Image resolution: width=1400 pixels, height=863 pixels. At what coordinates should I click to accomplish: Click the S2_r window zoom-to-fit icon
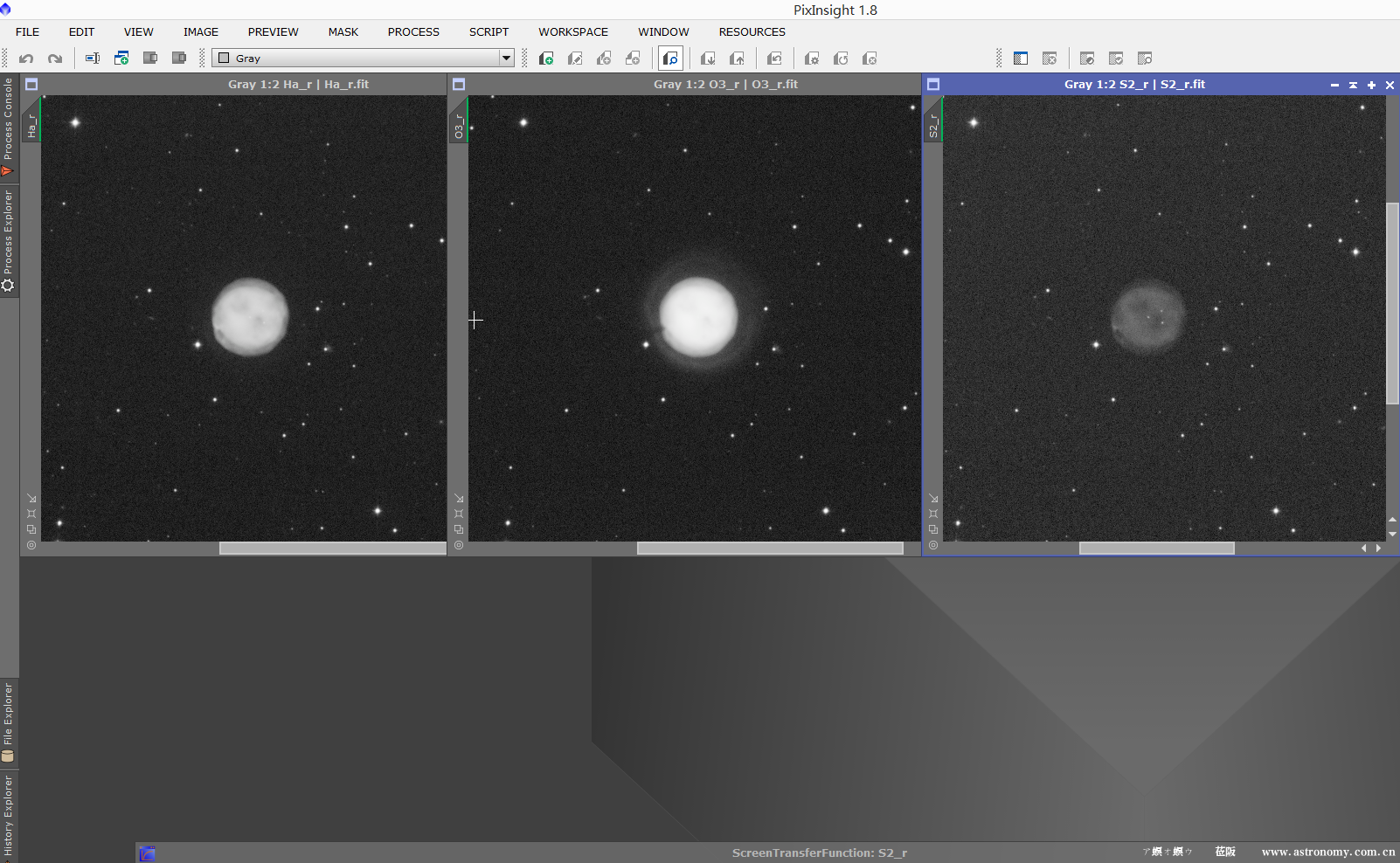(933, 514)
